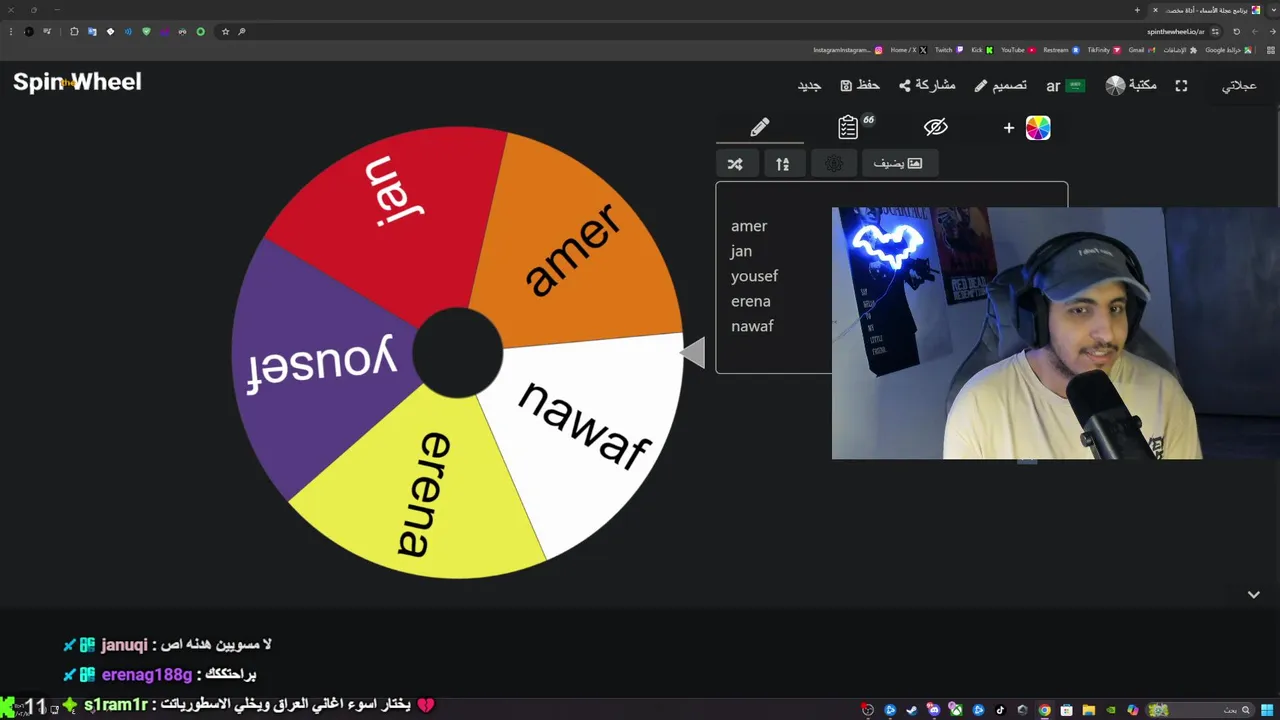Open the pencil edit entries tab
Screen dimensions: 1280x720
(760, 127)
